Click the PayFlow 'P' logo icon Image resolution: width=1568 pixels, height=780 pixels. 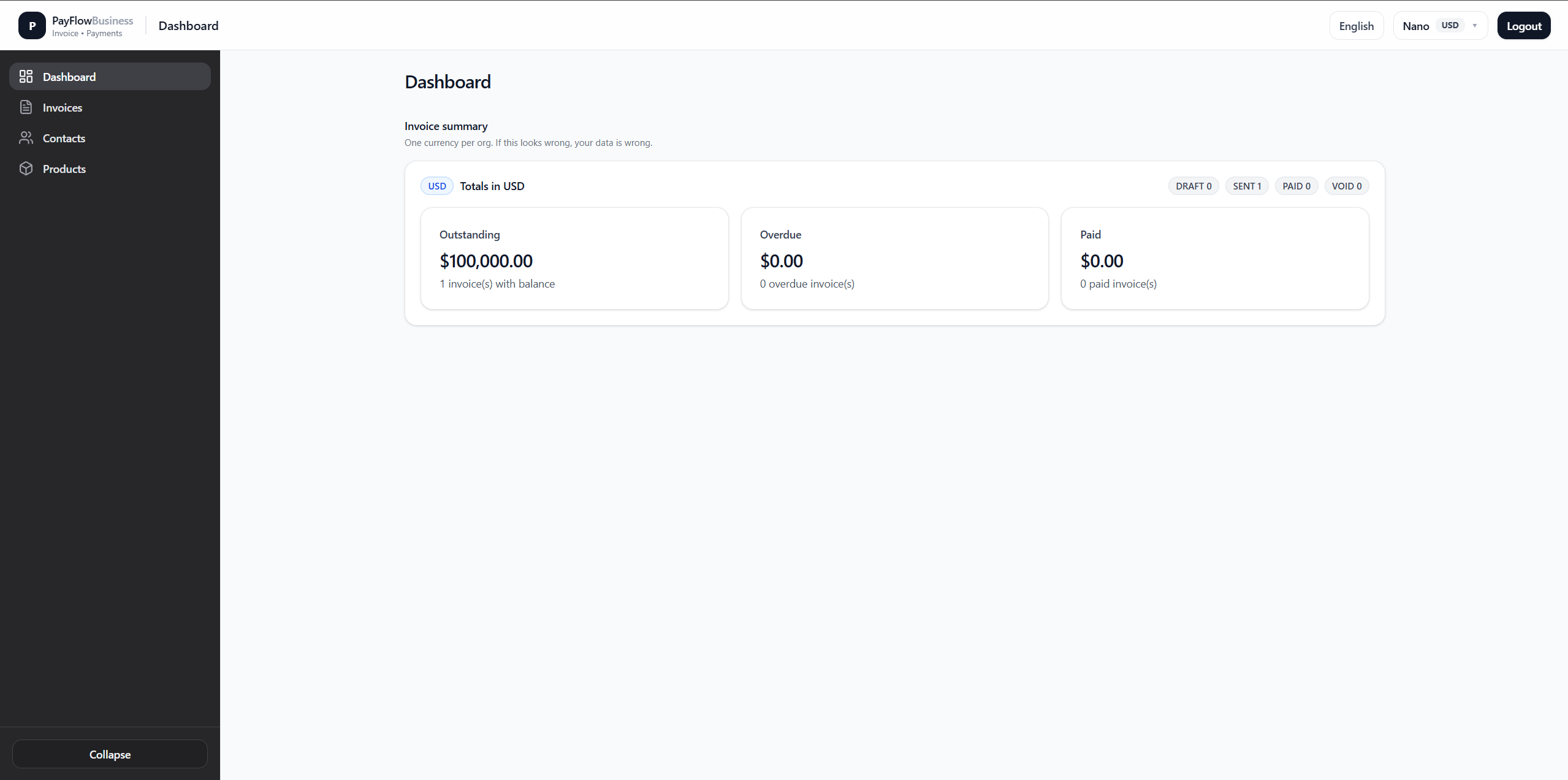(31, 25)
